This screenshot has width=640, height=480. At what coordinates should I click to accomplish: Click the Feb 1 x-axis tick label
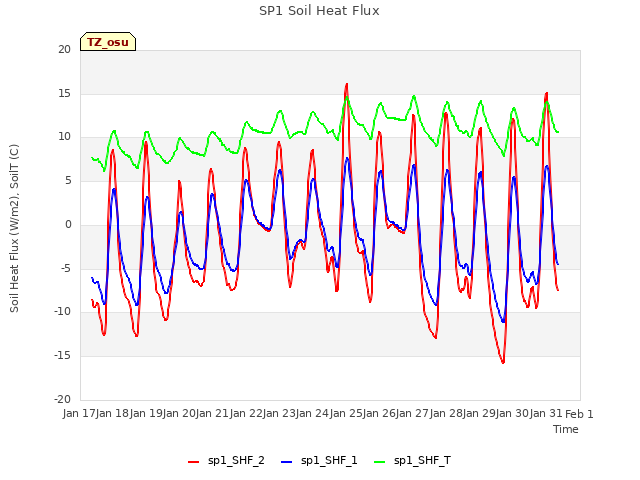click(579, 414)
